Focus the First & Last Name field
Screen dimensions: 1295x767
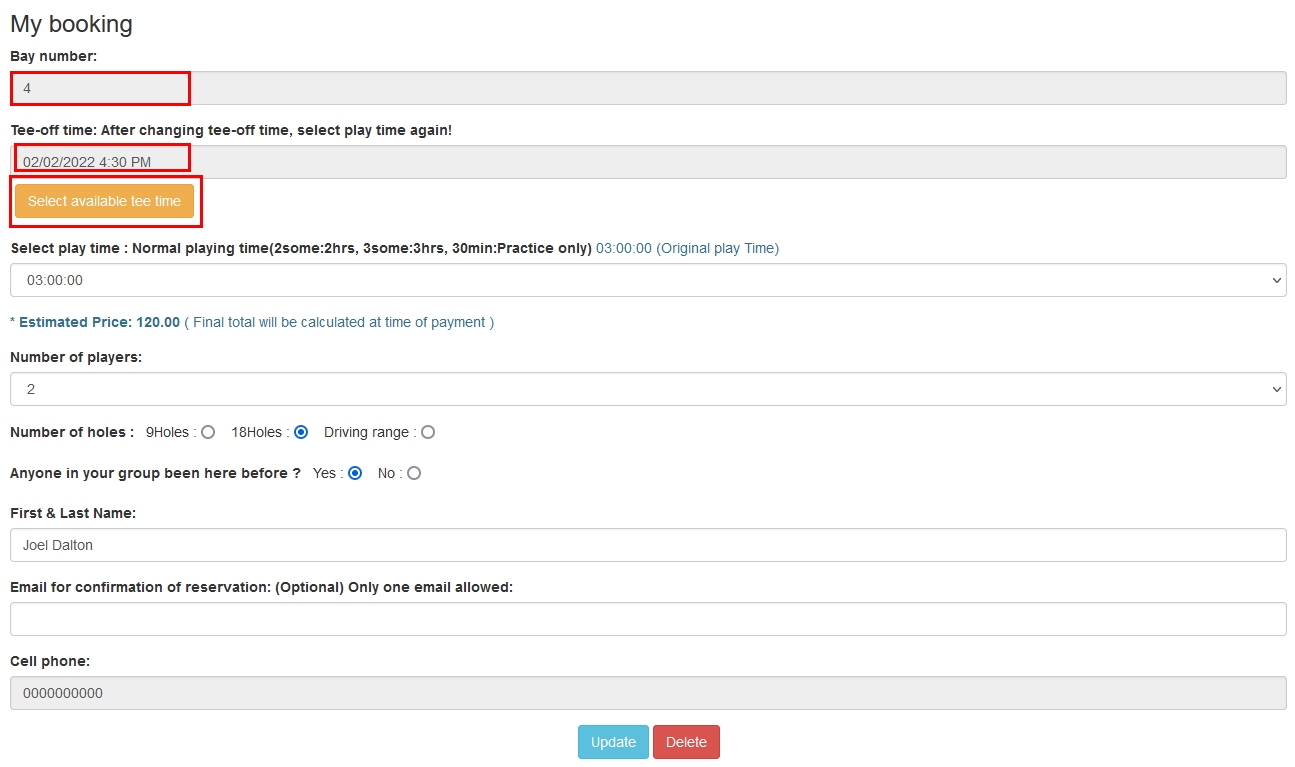pos(647,545)
